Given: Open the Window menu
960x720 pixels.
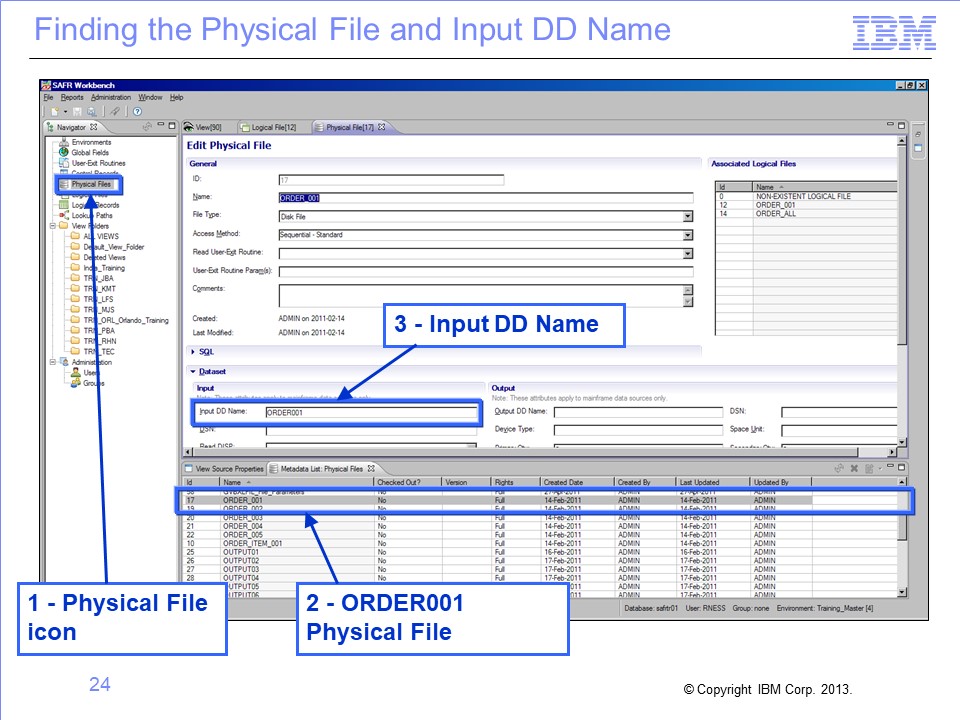Looking at the screenshot, I should (x=150, y=97).
